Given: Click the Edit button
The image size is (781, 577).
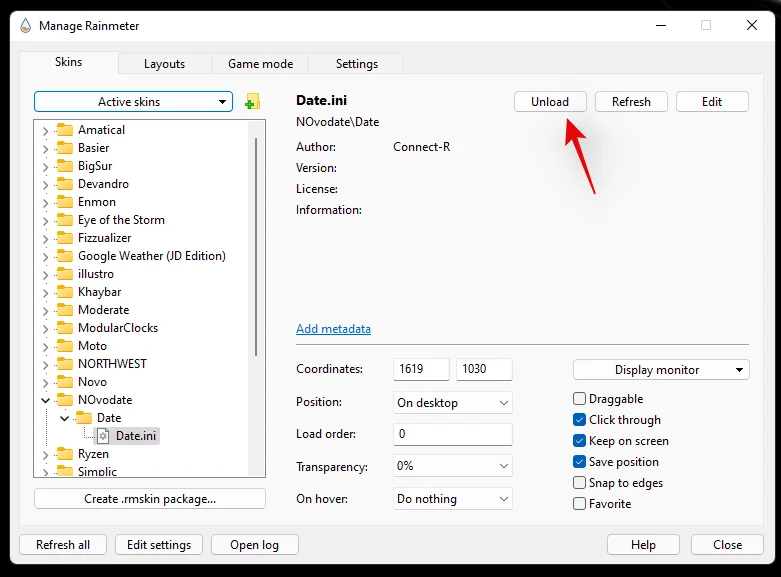Looking at the screenshot, I should (712, 102).
